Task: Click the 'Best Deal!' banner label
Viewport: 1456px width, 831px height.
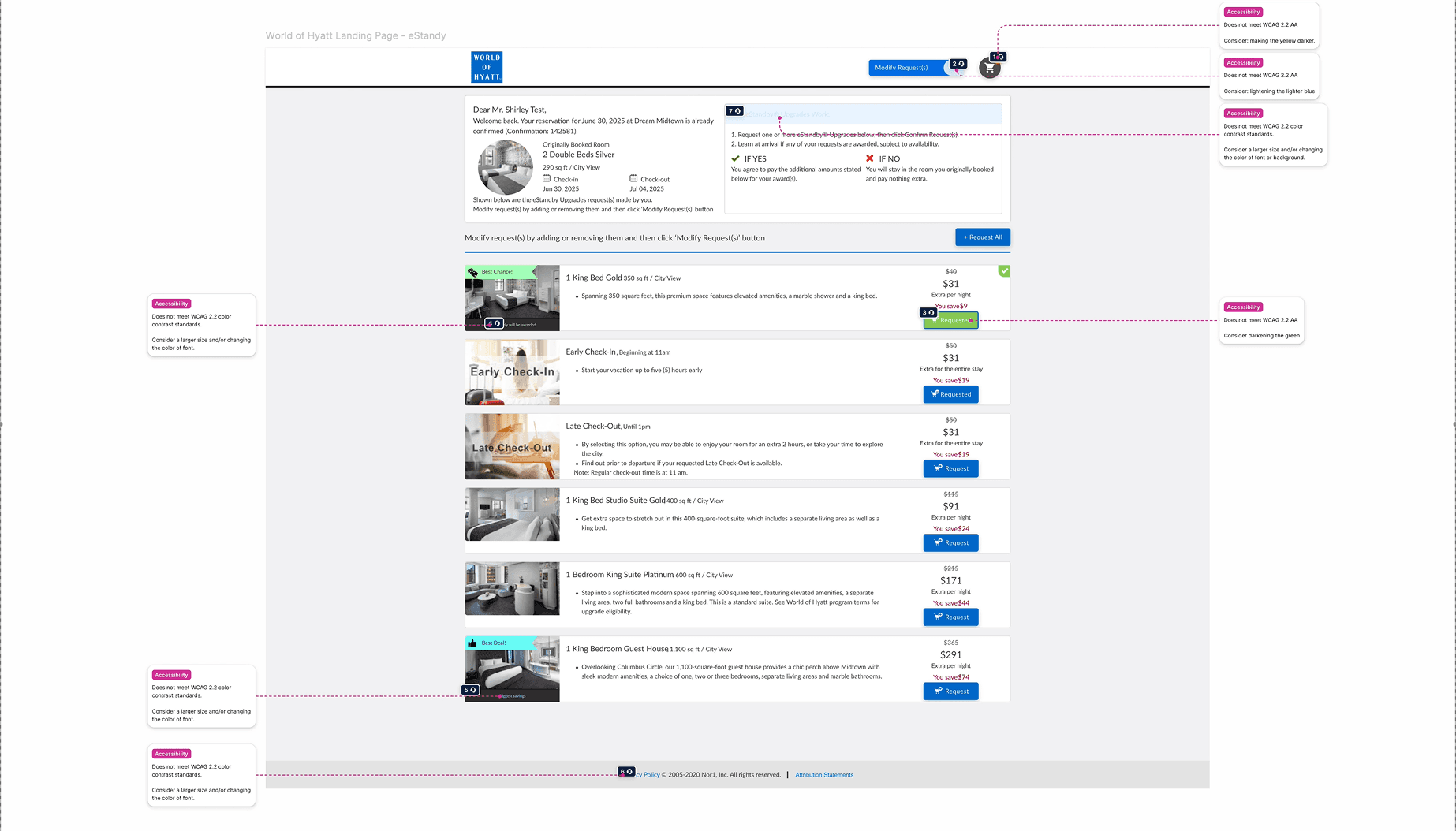Action: (495, 643)
